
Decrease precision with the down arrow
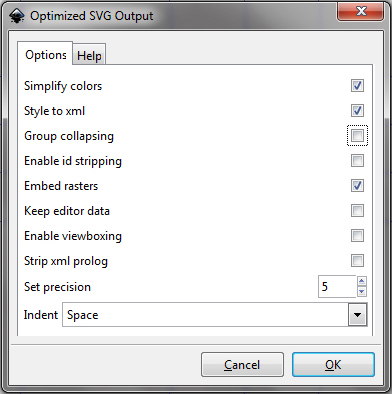362,292
